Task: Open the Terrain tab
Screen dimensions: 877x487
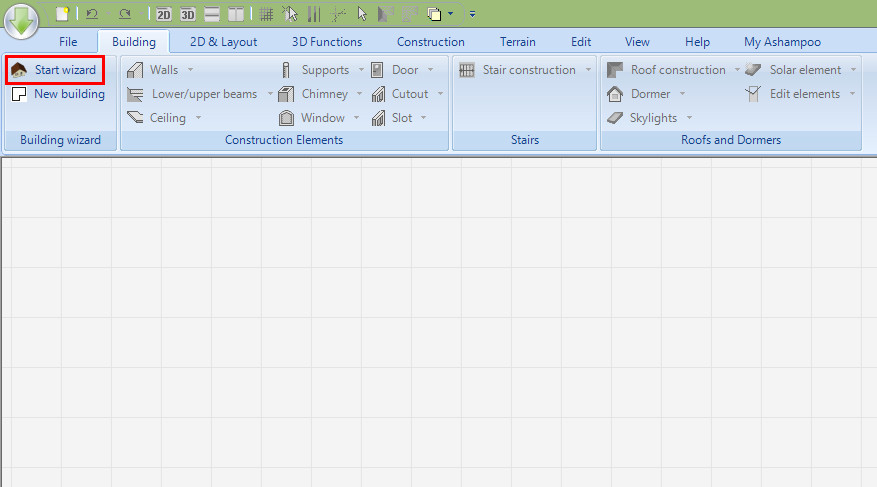Action: click(518, 42)
